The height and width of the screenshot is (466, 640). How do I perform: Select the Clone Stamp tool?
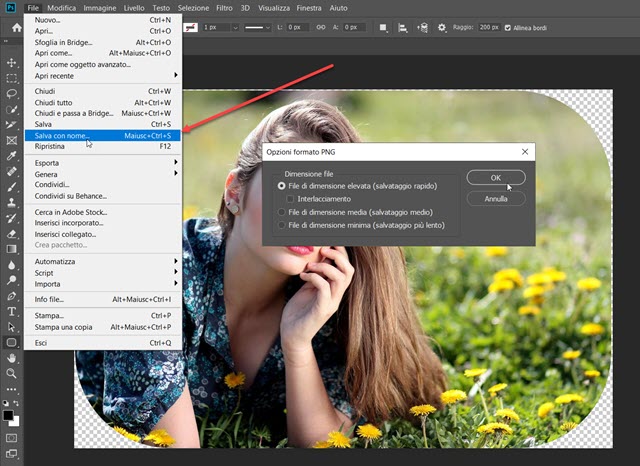pos(11,202)
